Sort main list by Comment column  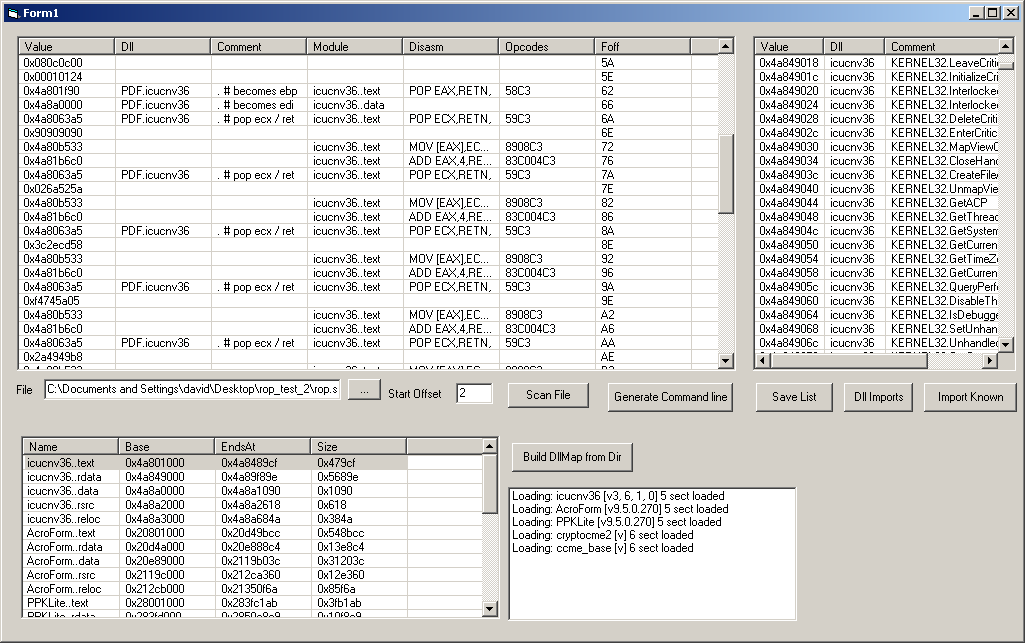[258, 46]
